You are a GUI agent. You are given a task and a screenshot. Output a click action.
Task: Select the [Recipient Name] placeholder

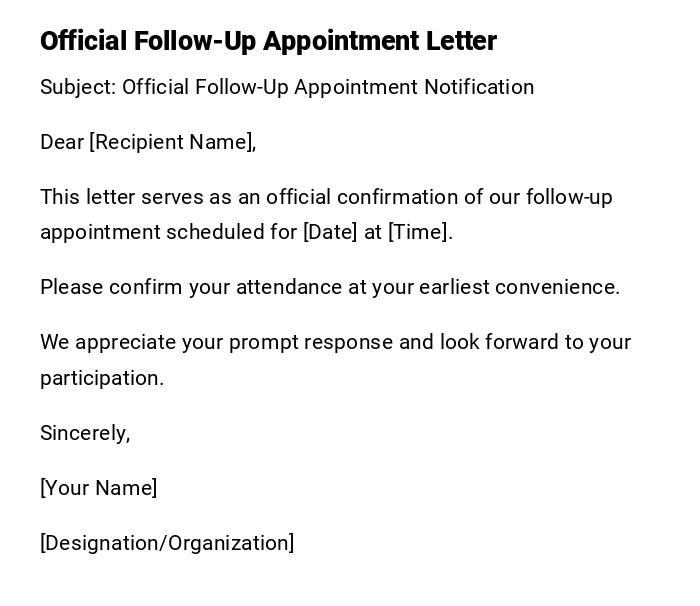[172, 142]
